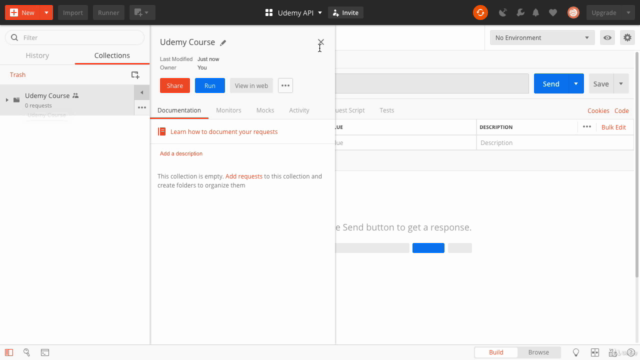Viewport: 640px width, 360px height.
Task: Open the Udemy API workspace switcher
Action: [x=293, y=13]
